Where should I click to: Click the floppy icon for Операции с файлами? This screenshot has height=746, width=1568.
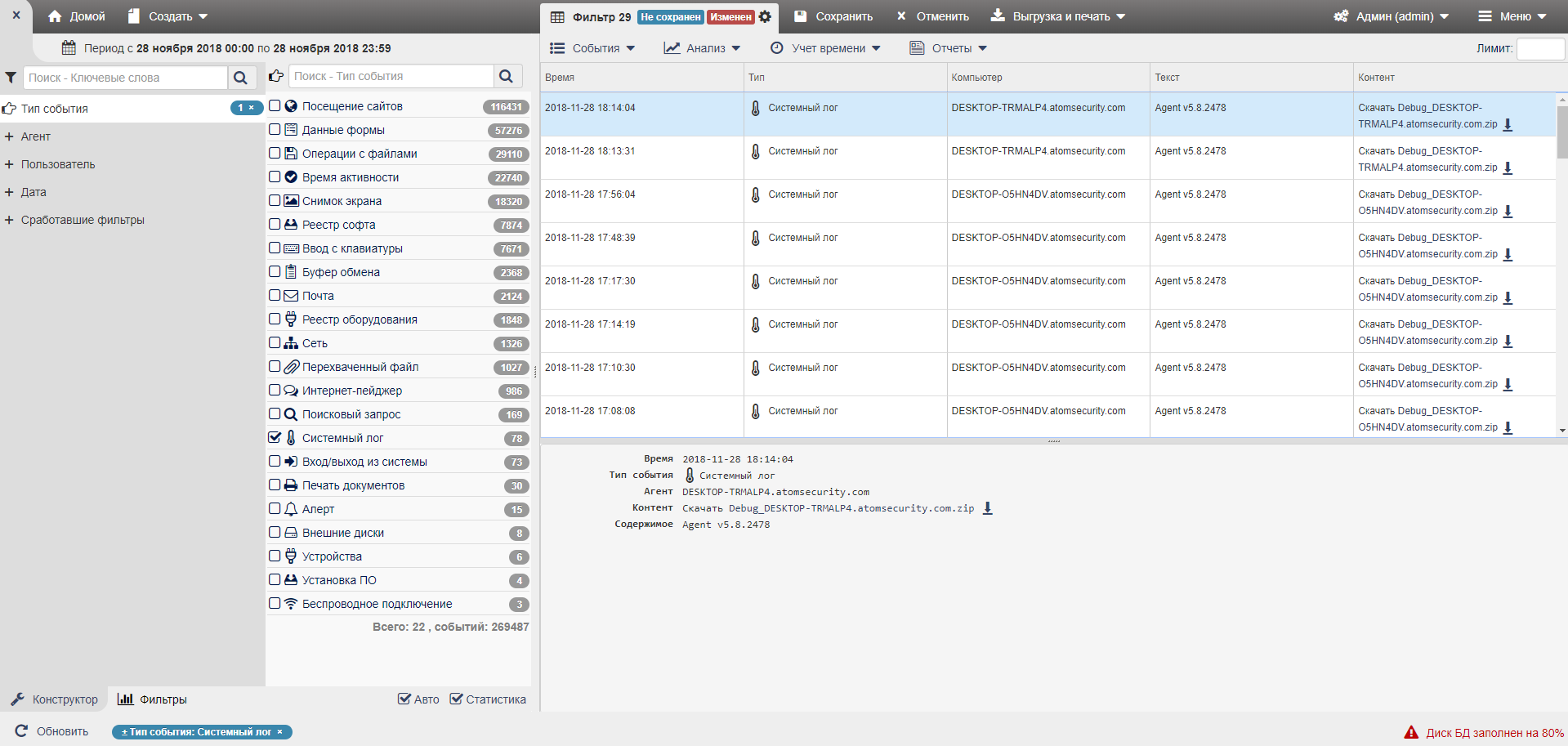click(291, 154)
